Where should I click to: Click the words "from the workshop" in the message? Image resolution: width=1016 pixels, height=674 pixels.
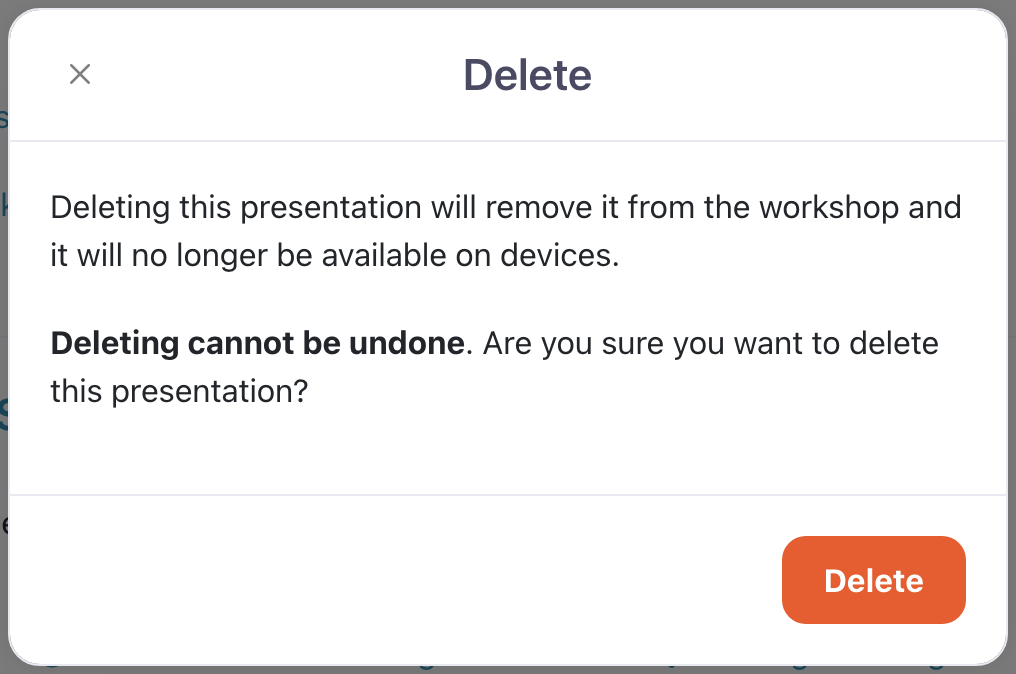point(730,208)
